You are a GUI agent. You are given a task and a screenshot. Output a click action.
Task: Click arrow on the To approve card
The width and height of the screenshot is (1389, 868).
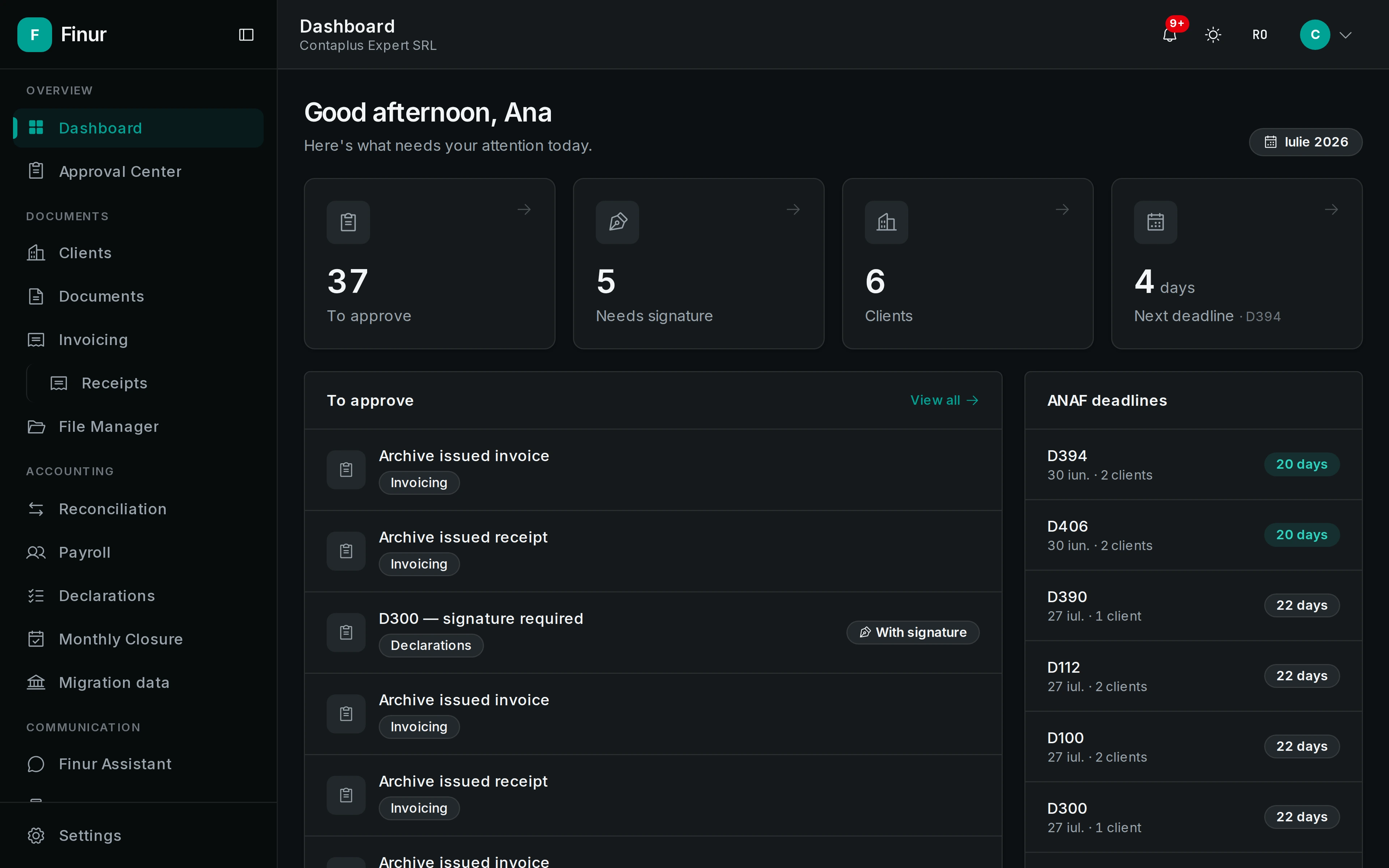tap(524, 209)
